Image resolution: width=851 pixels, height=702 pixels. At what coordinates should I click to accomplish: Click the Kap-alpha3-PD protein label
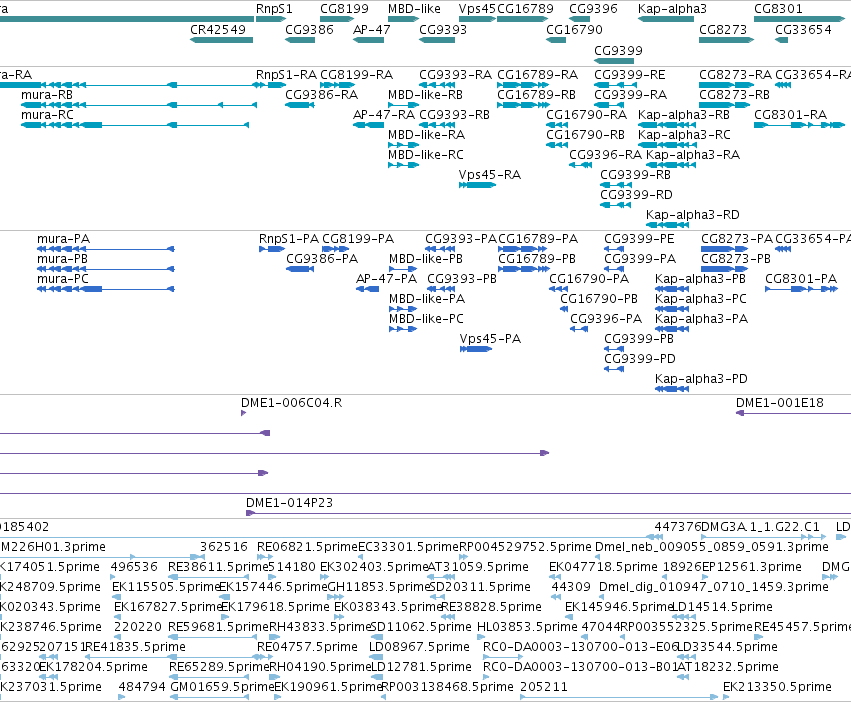701,378
